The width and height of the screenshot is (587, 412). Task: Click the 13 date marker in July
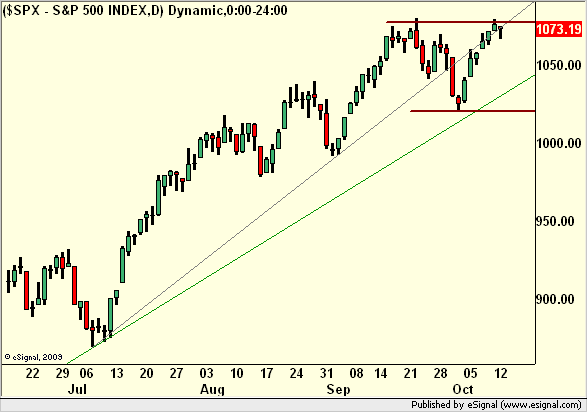tap(116, 373)
